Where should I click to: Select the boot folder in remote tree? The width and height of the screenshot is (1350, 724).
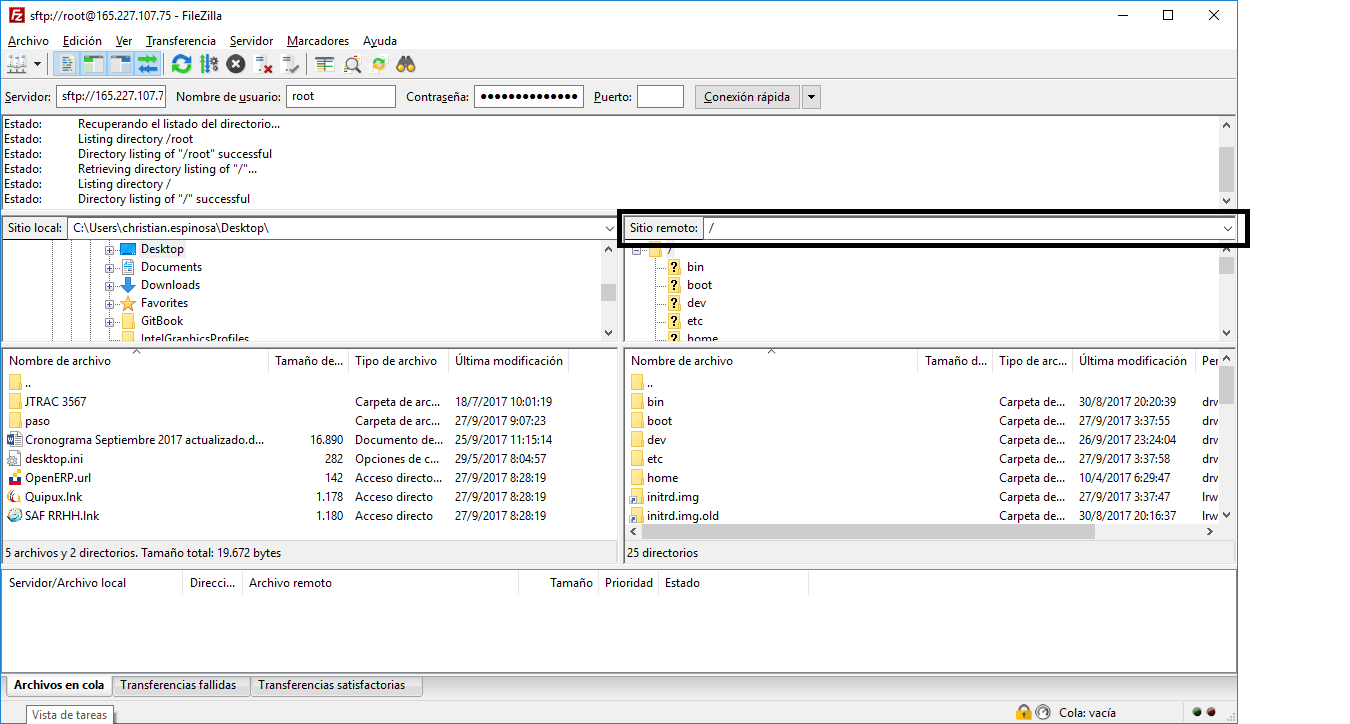click(699, 285)
